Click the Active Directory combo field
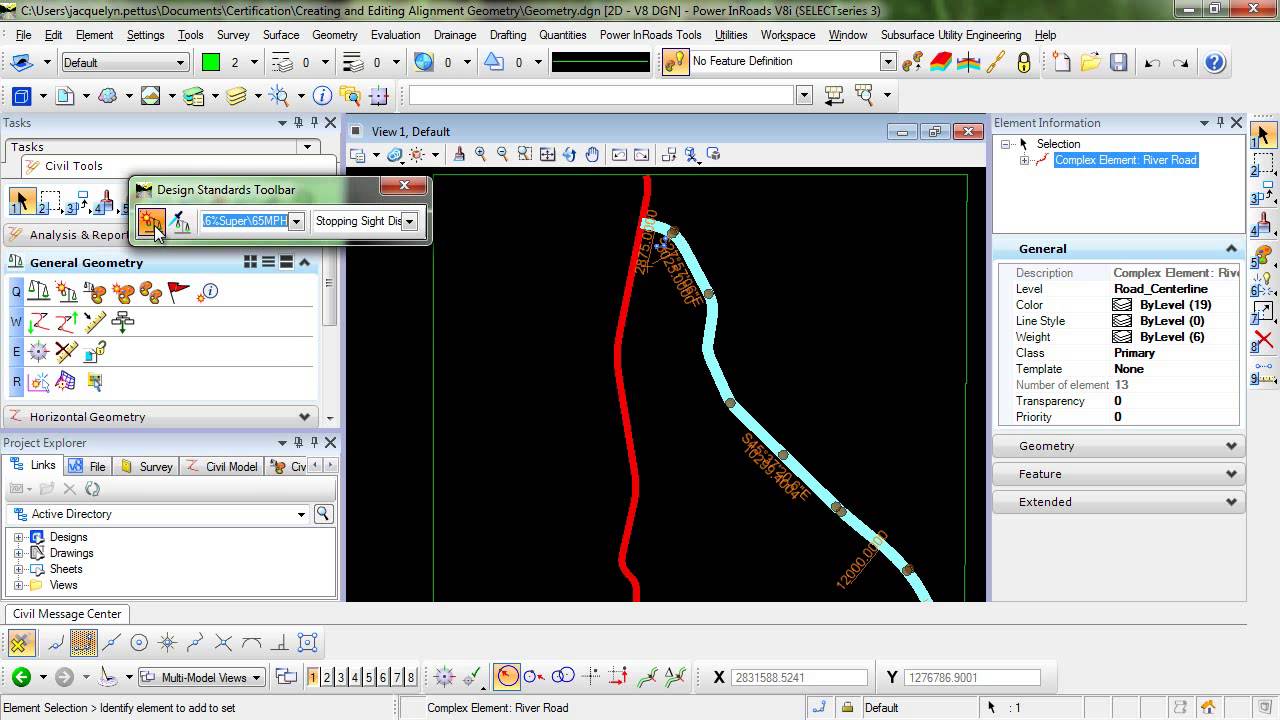The width and height of the screenshot is (1280, 720). (158, 514)
